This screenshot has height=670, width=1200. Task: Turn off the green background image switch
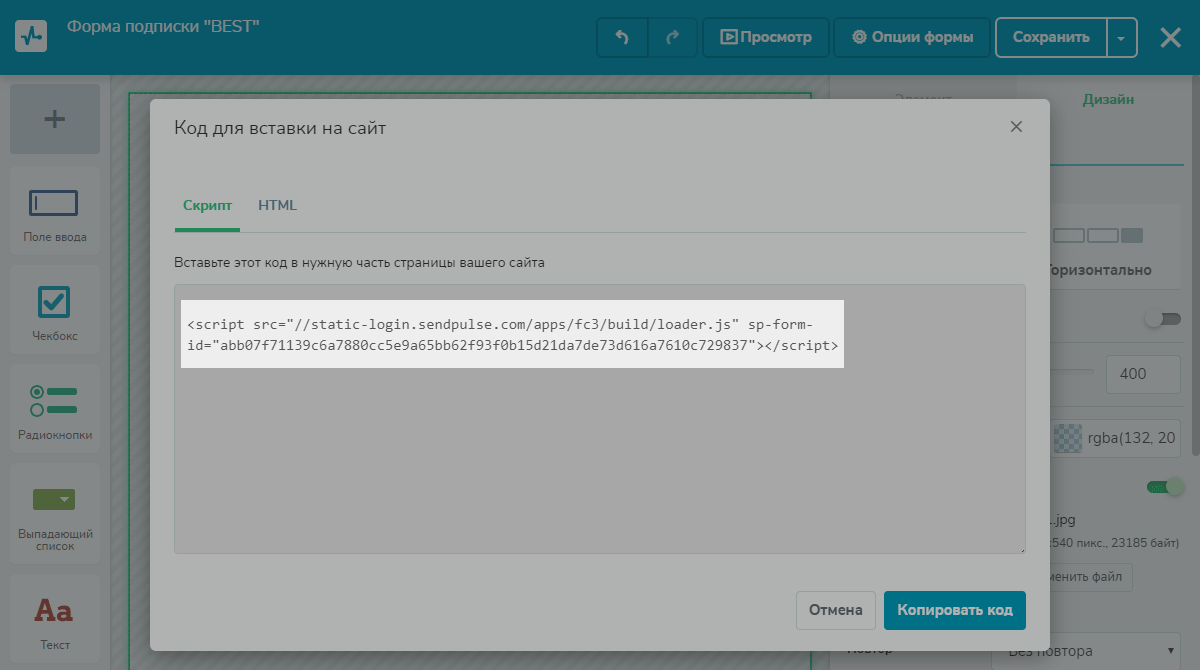pos(1165,487)
